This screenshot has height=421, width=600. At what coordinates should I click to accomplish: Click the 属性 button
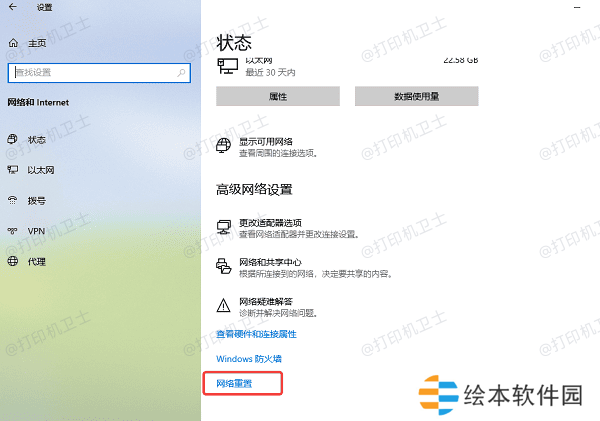point(278,96)
